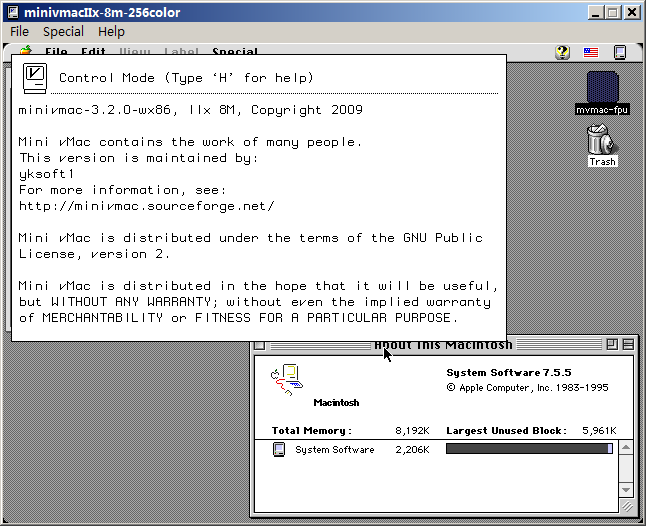Click the 'Total Memory' label
The image size is (646, 526).
click(311, 431)
